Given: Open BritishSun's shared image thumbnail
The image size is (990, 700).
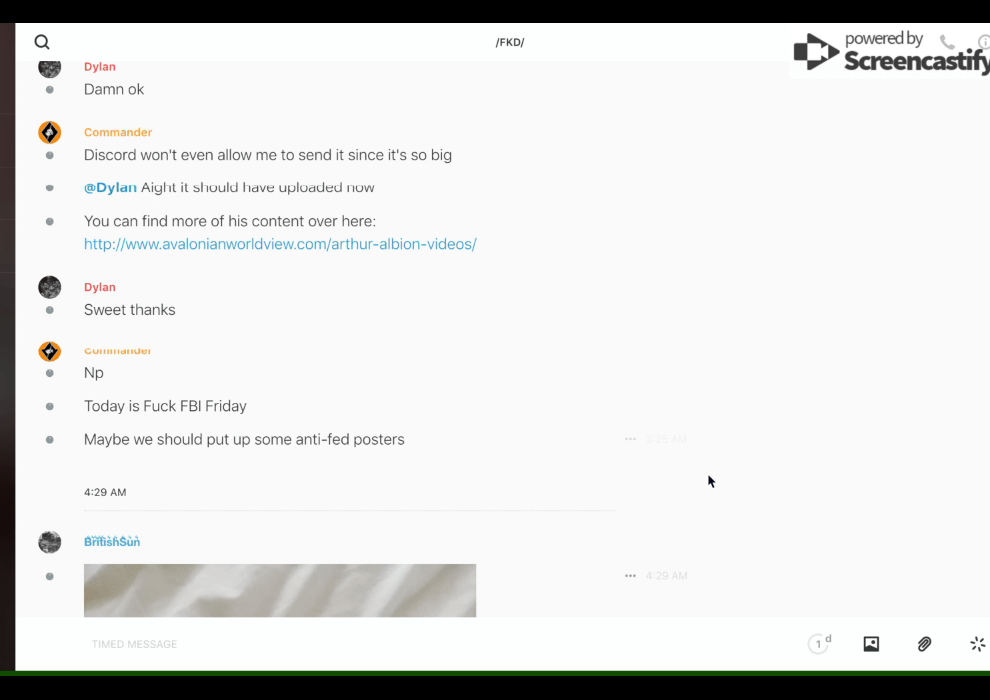Looking at the screenshot, I should (x=280, y=590).
